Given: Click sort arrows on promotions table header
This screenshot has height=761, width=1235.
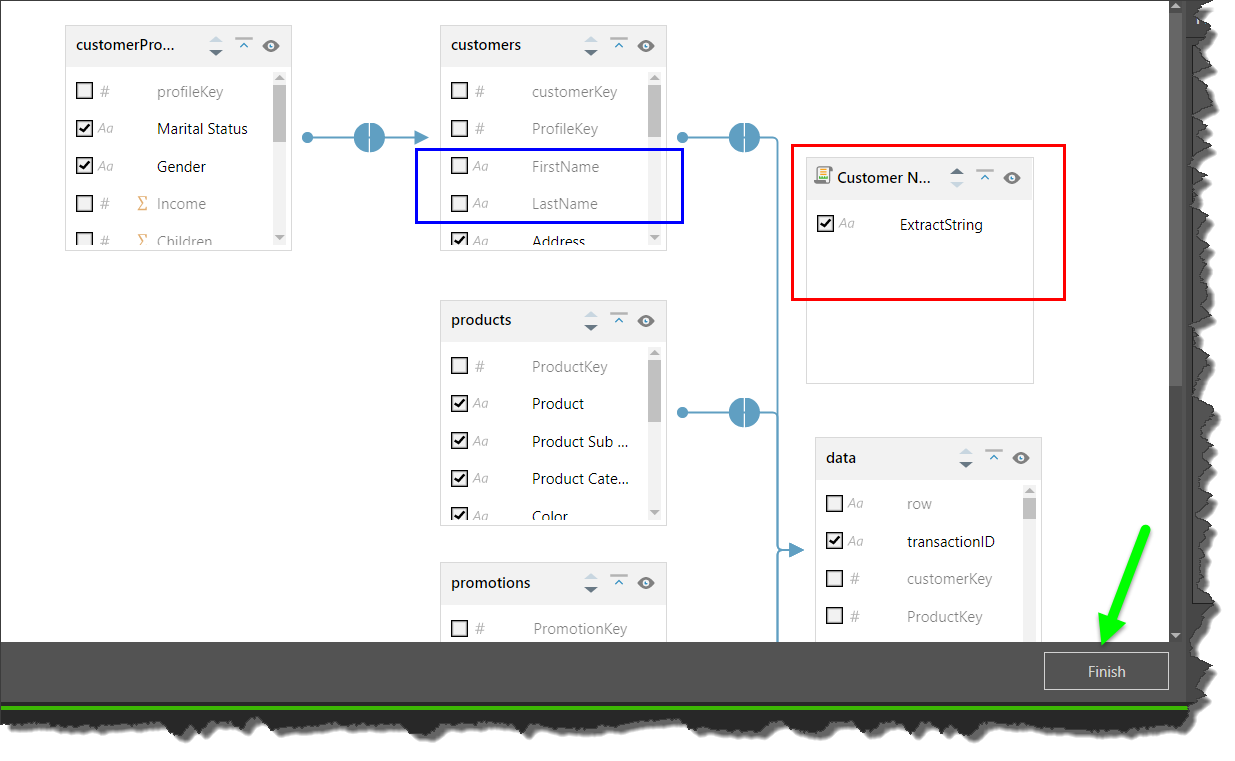Looking at the screenshot, I should pyautogui.click(x=591, y=583).
